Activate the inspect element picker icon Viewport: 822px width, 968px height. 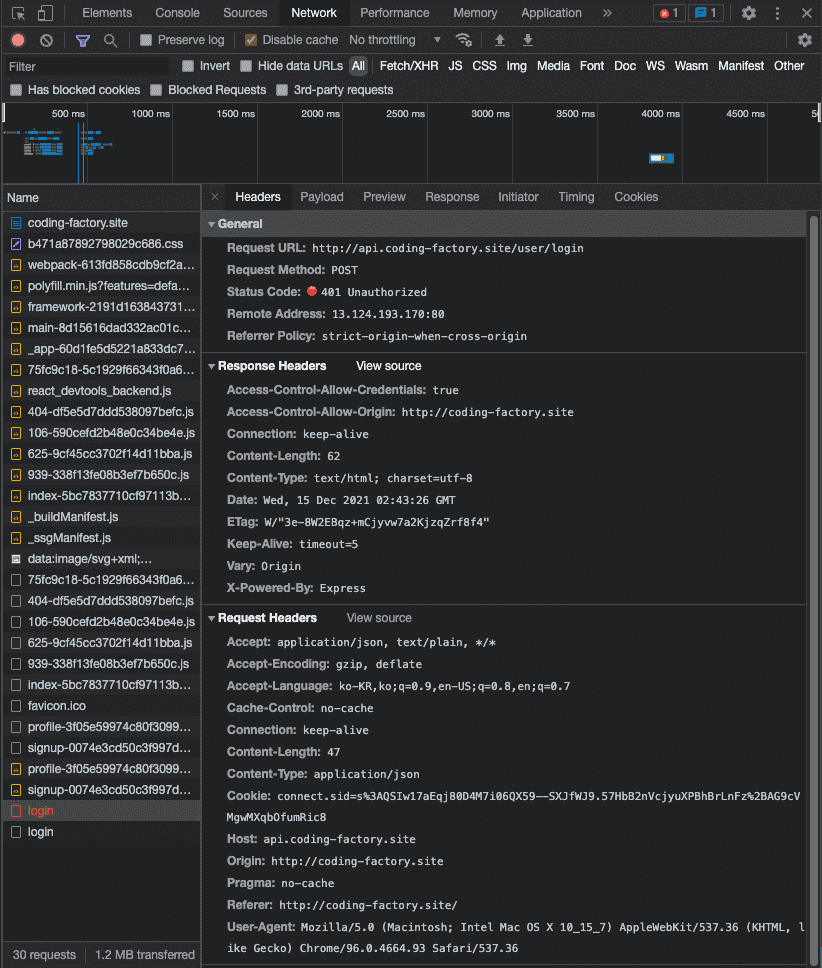pos(19,13)
